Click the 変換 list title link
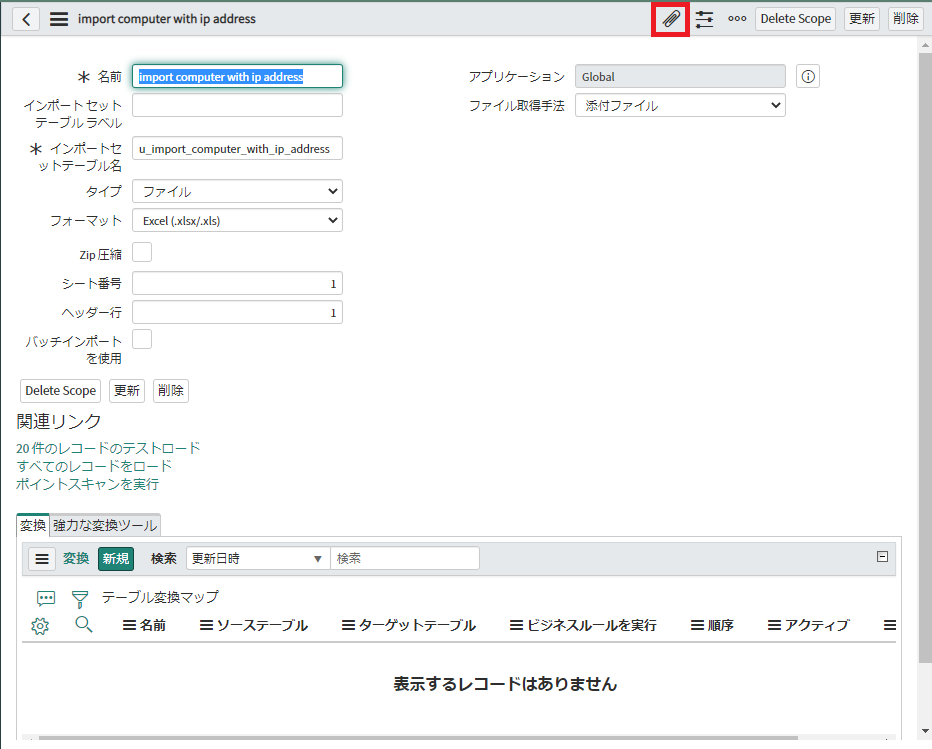This screenshot has height=749, width=932. (x=76, y=559)
